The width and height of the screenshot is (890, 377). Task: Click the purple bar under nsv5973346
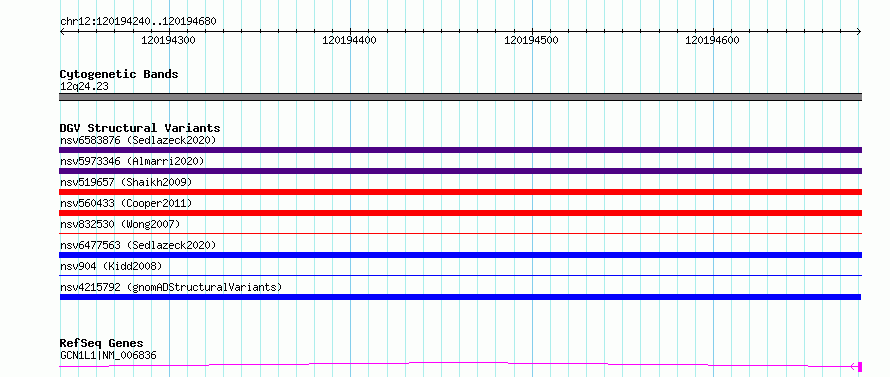[x=460, y=171]
